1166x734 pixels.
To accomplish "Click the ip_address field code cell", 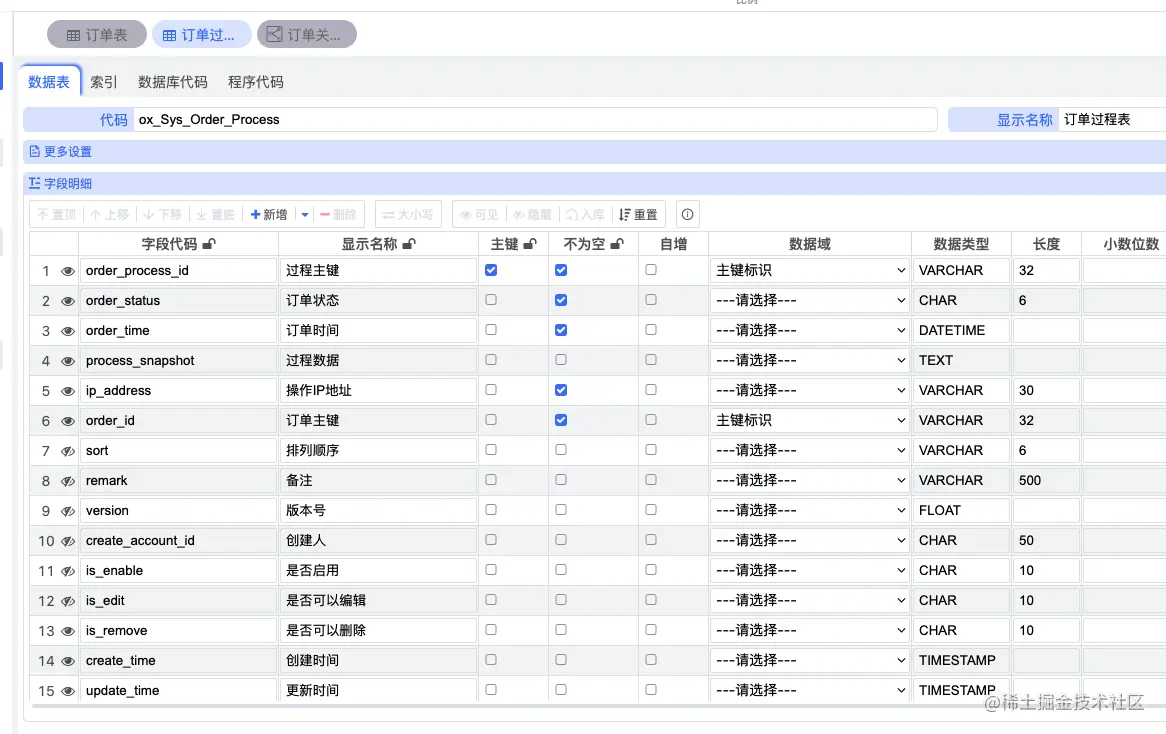I will pos(178,390).
